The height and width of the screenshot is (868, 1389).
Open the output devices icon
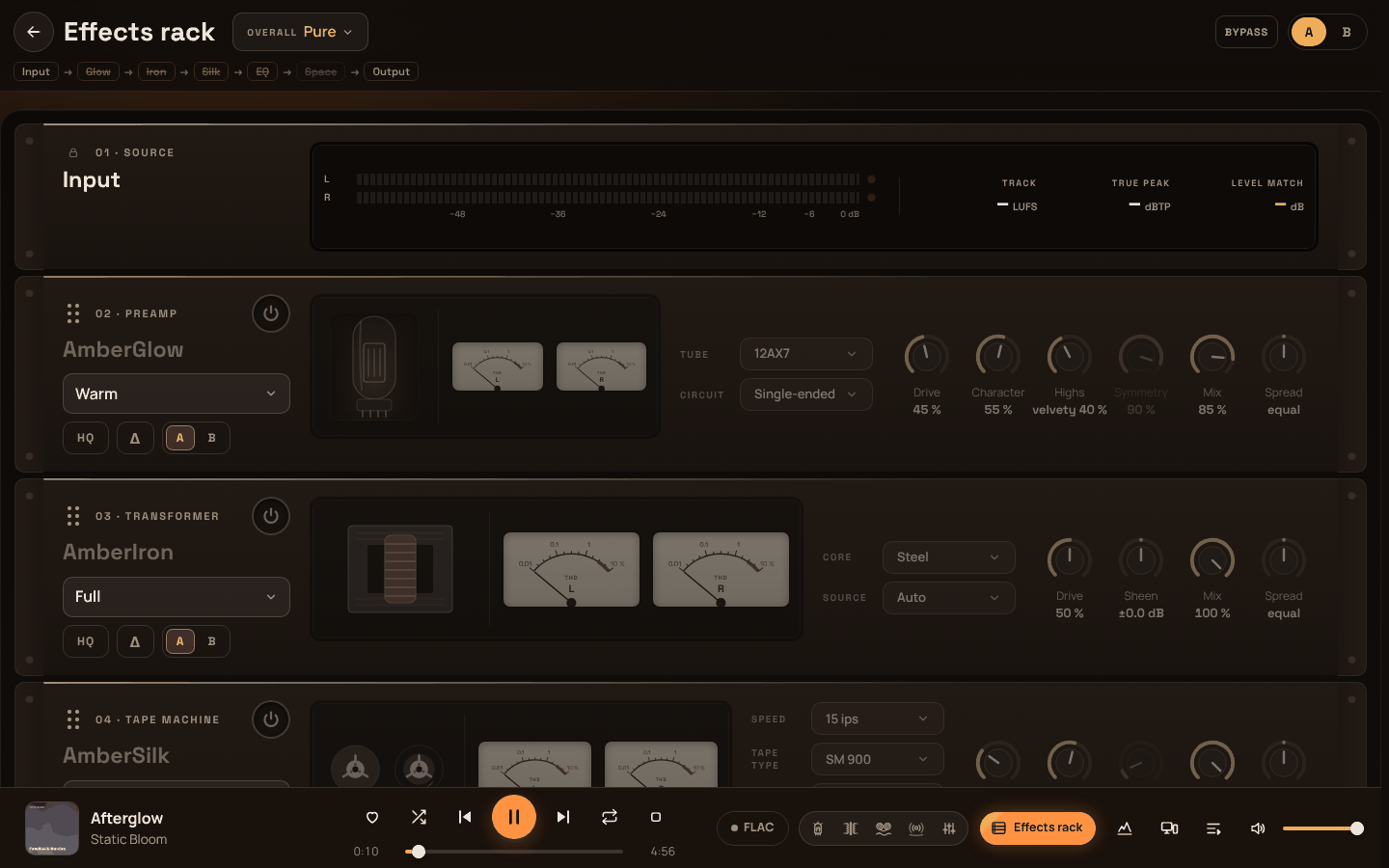coord(1169,828)
